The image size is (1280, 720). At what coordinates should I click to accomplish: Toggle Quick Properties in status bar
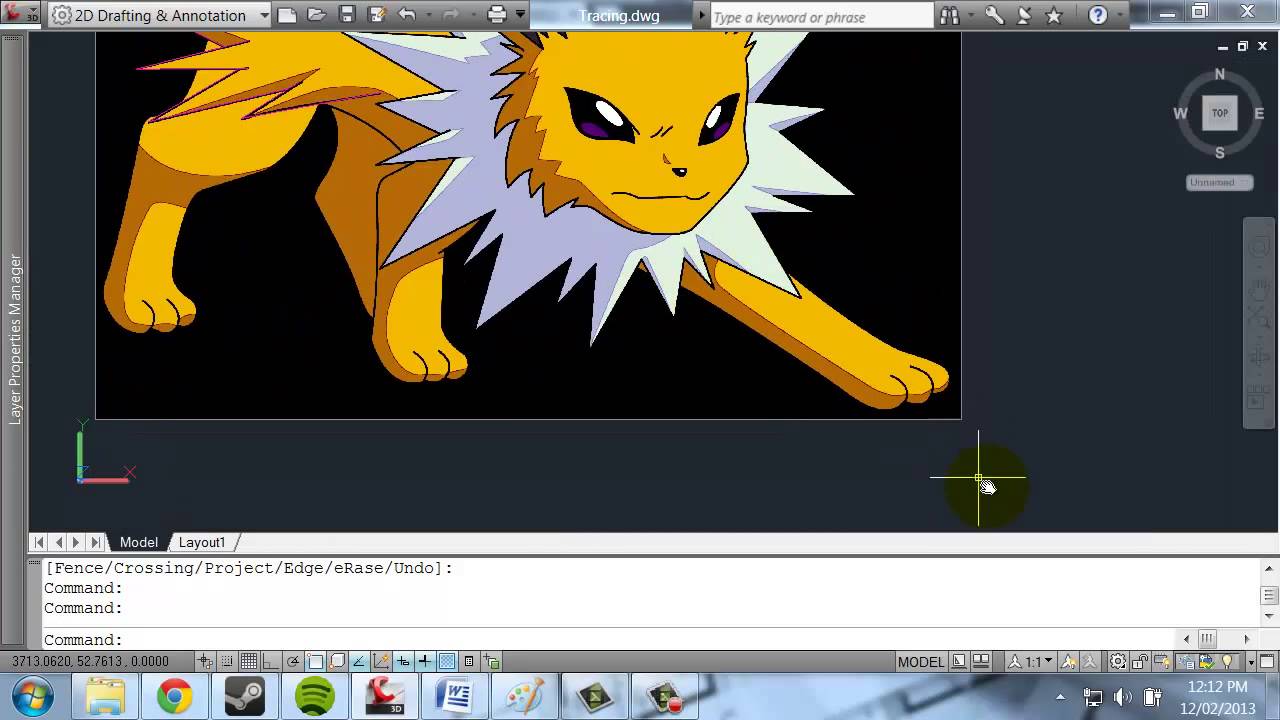click(x=468, y=661)
